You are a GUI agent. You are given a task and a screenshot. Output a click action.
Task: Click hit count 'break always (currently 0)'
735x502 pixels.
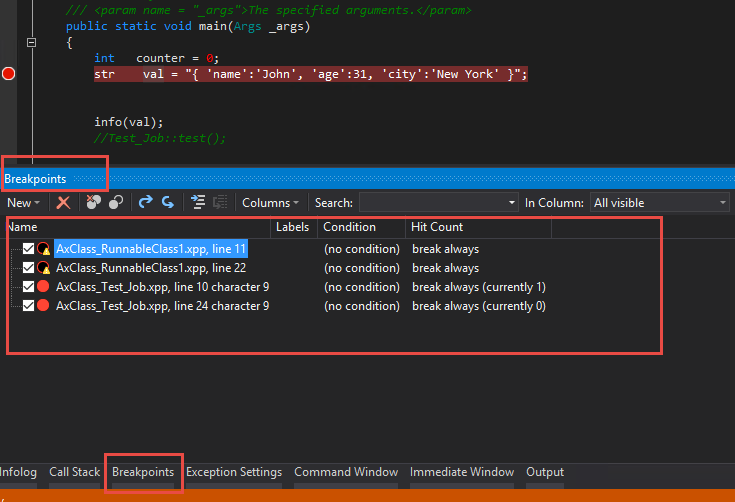pos(479,306)
